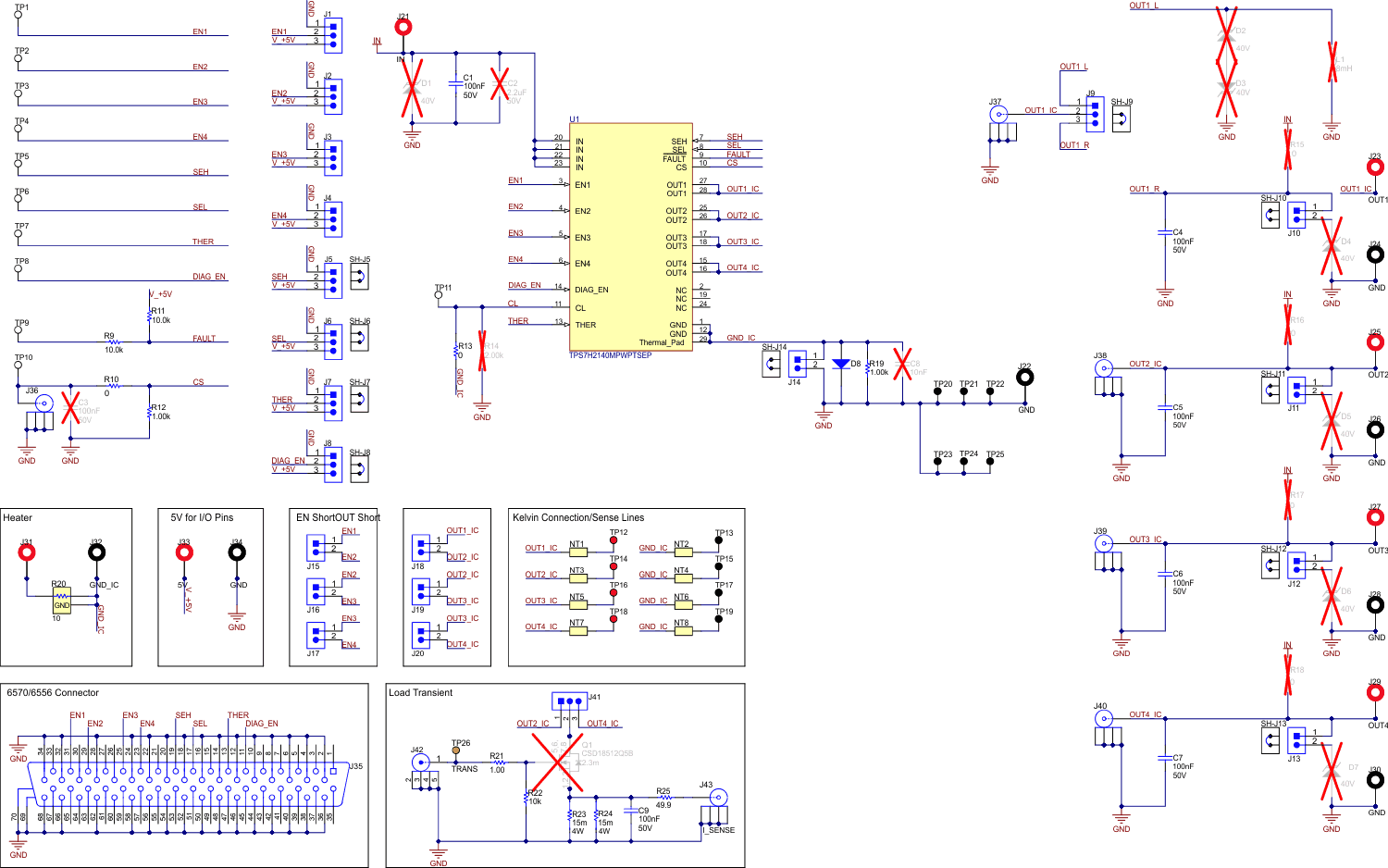Click the black J32 jack in Heater
This screenshot has width=1388, height=868.
[96, 552]
